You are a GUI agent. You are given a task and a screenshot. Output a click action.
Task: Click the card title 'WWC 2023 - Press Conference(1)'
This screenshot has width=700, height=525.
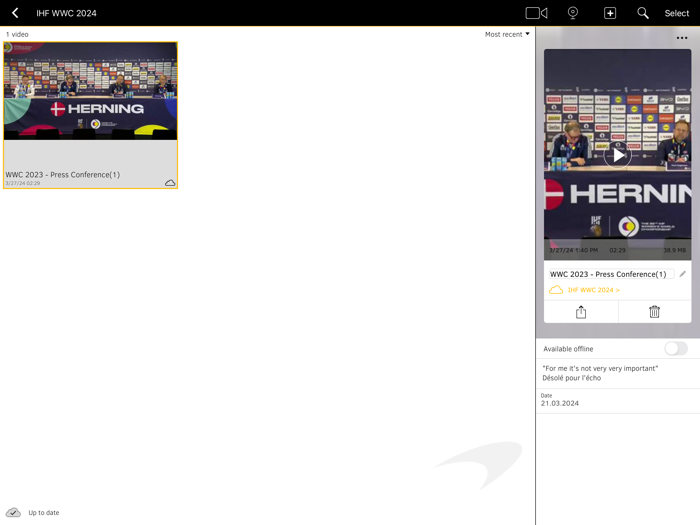[x=62, y=175]
